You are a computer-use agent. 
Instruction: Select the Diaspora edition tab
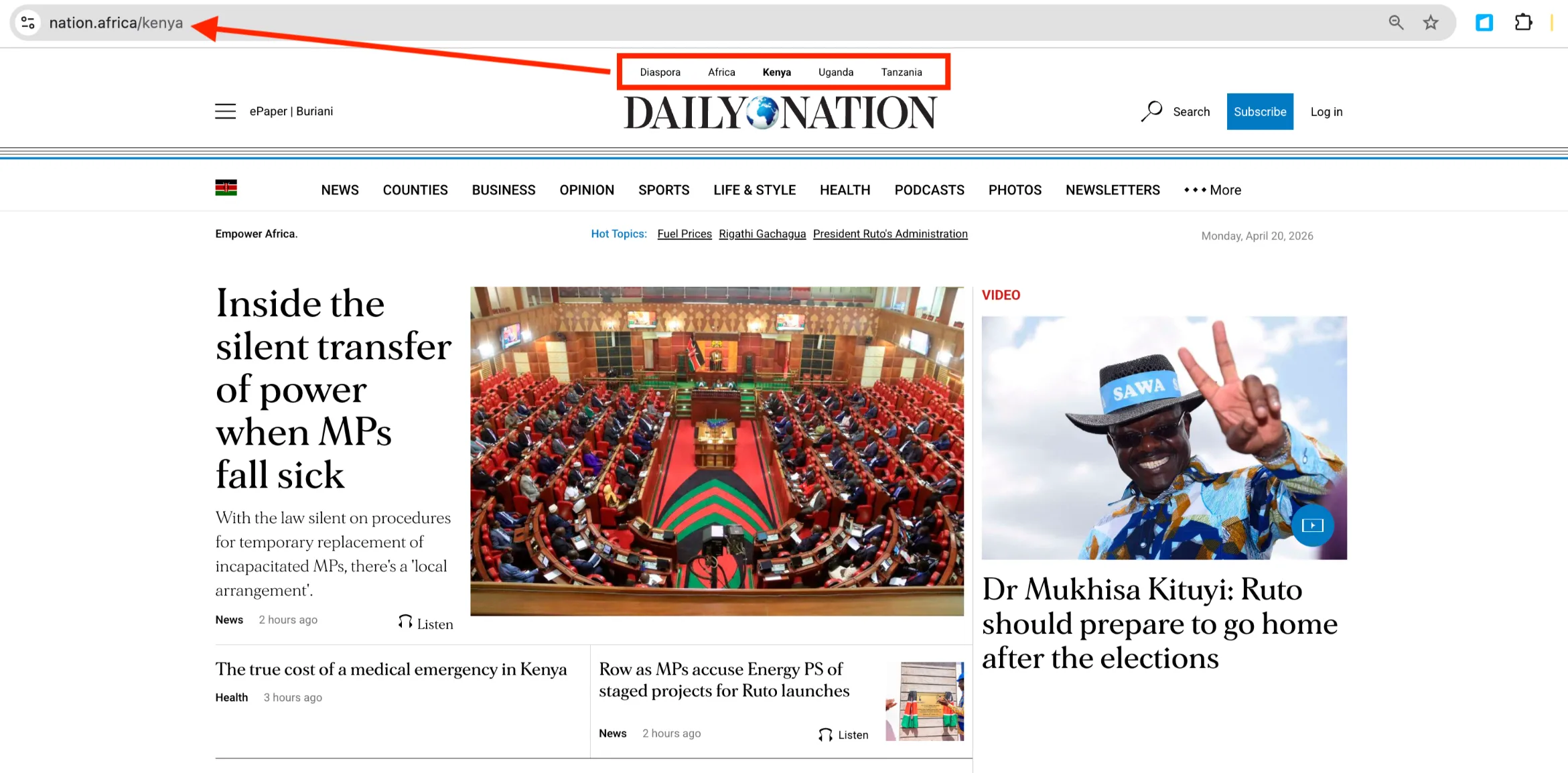click(x=660, y=72)
